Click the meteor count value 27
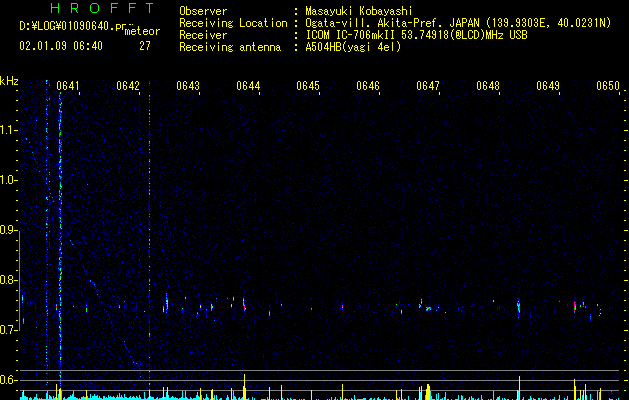The image size is (629, 400). 145,46
